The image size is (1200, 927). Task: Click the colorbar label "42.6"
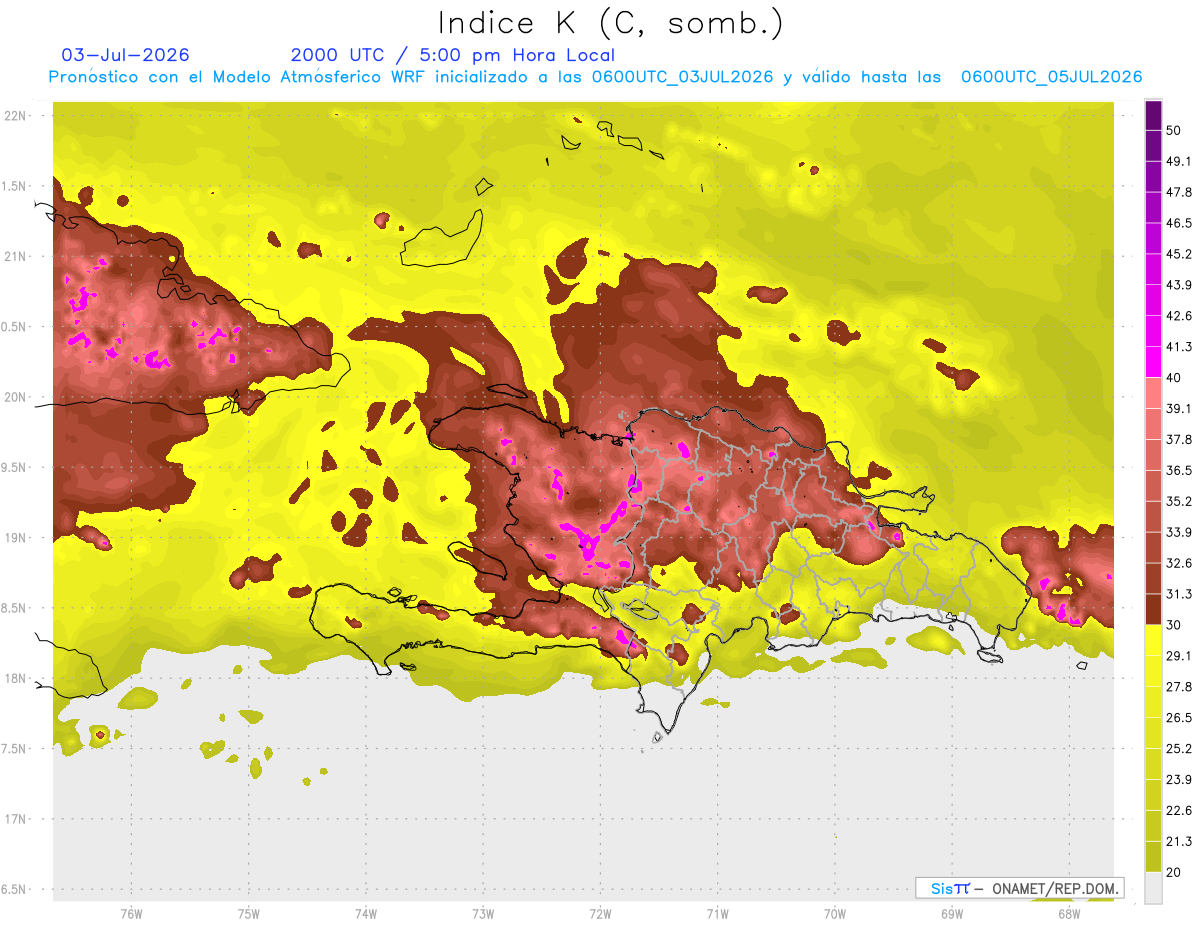click(x=1179, y=316)
